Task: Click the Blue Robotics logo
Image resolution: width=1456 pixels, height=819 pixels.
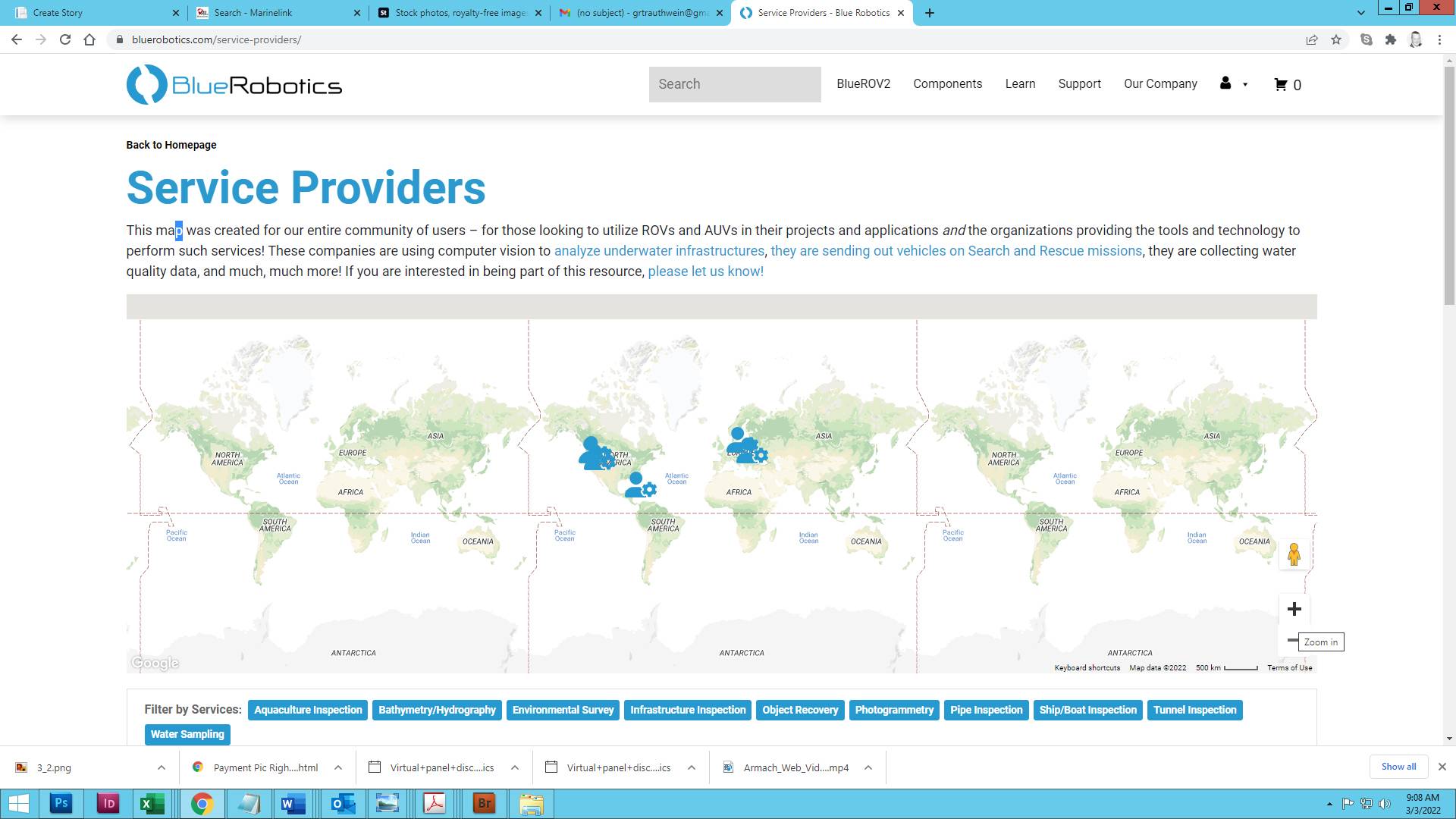Action: pos(234,84)
